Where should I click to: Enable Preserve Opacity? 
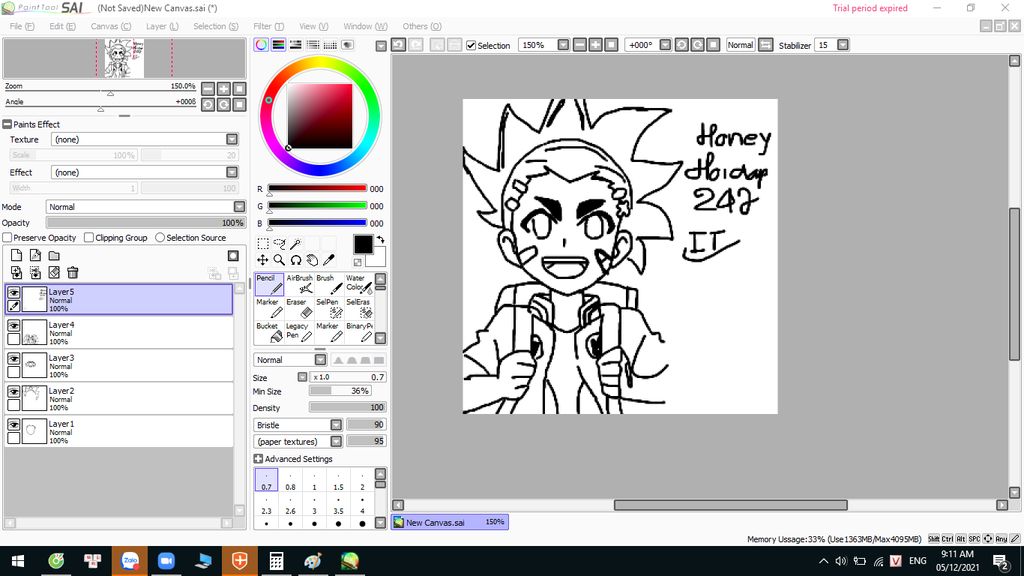pos(7,238)
